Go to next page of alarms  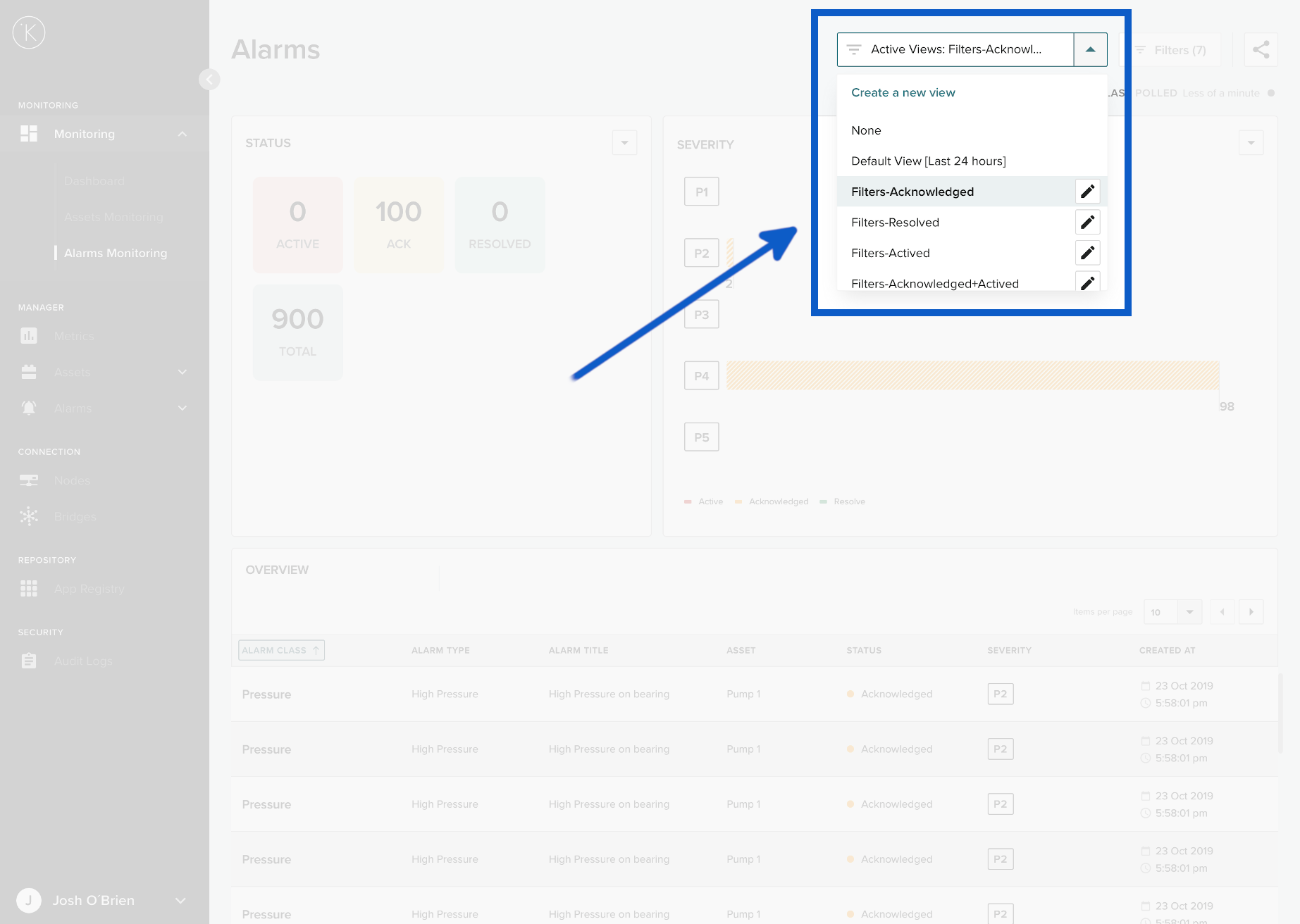(x=1251, y=612)
